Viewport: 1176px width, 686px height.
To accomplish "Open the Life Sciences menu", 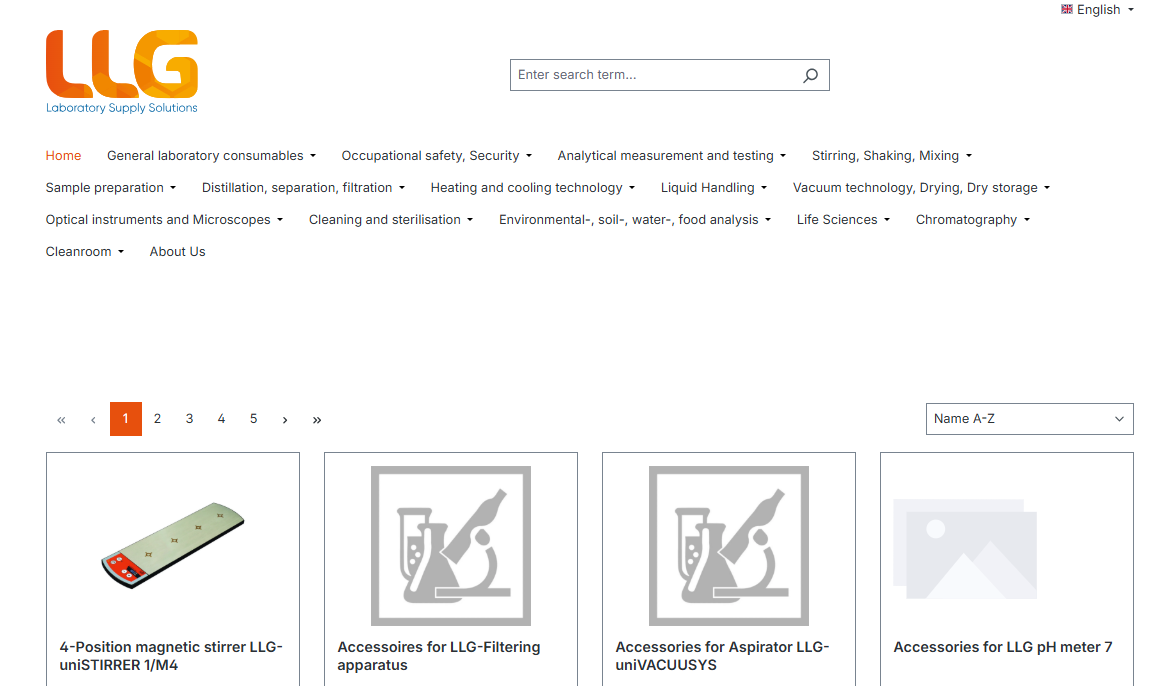I will [843, 220].
